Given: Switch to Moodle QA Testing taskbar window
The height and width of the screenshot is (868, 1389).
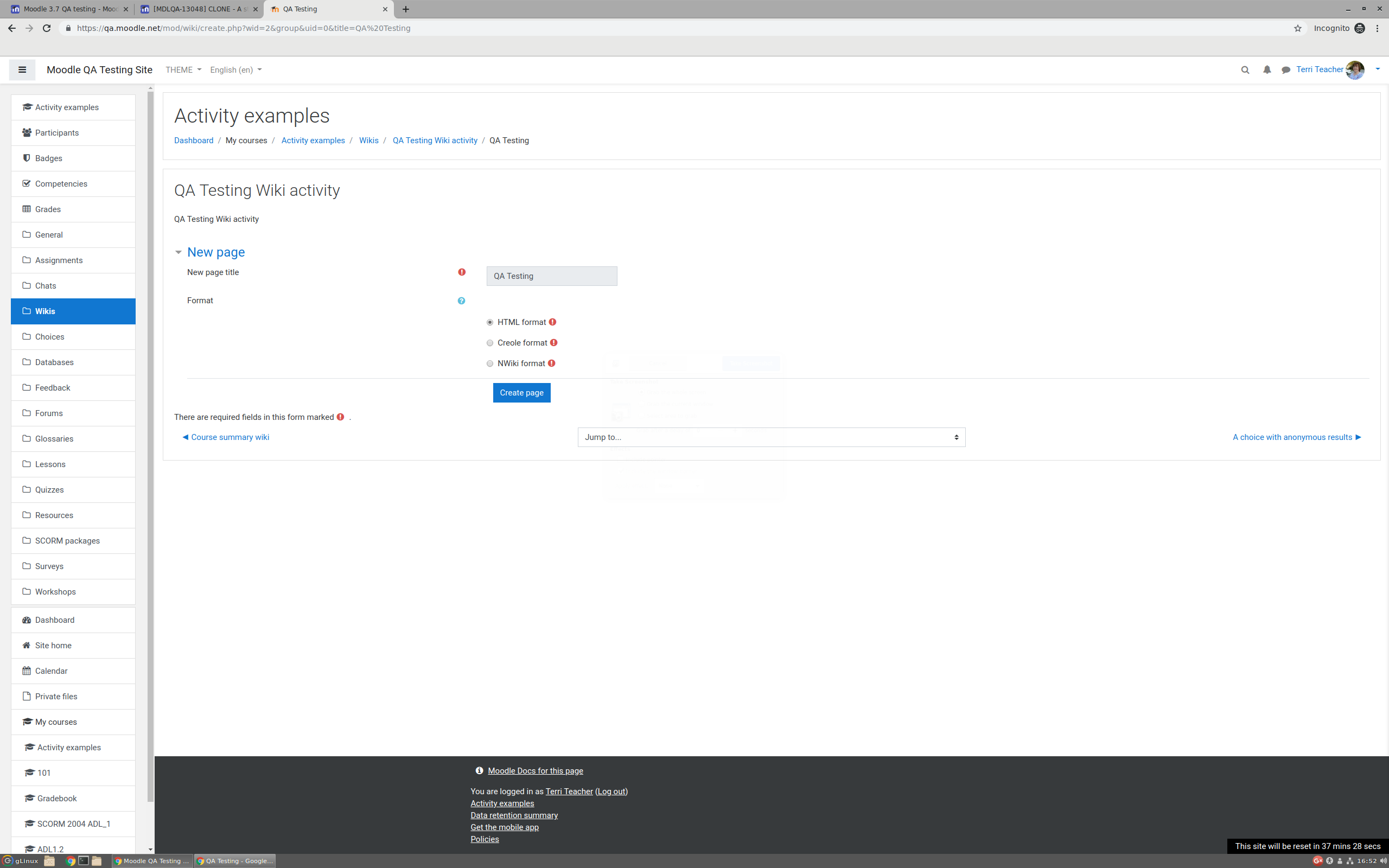Looking at the screenshot, I should 152,860.
